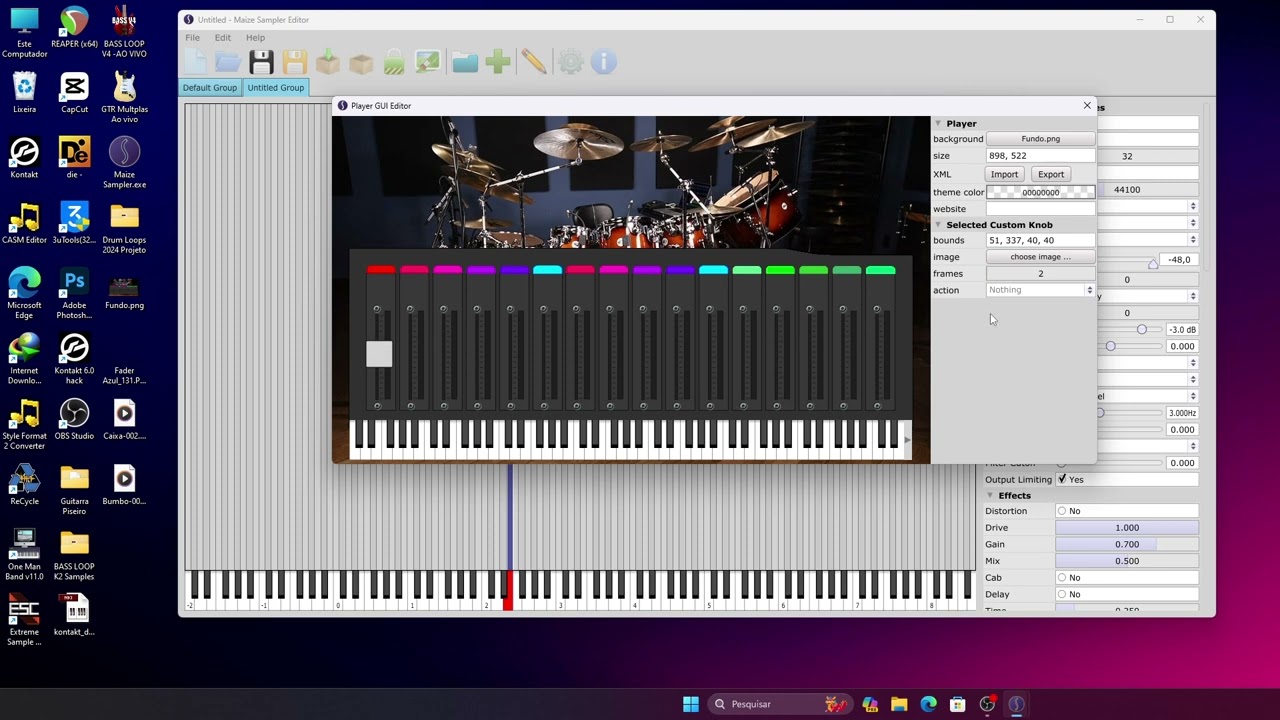
Task: Click the XML Import button
Action: [1004, 174]
